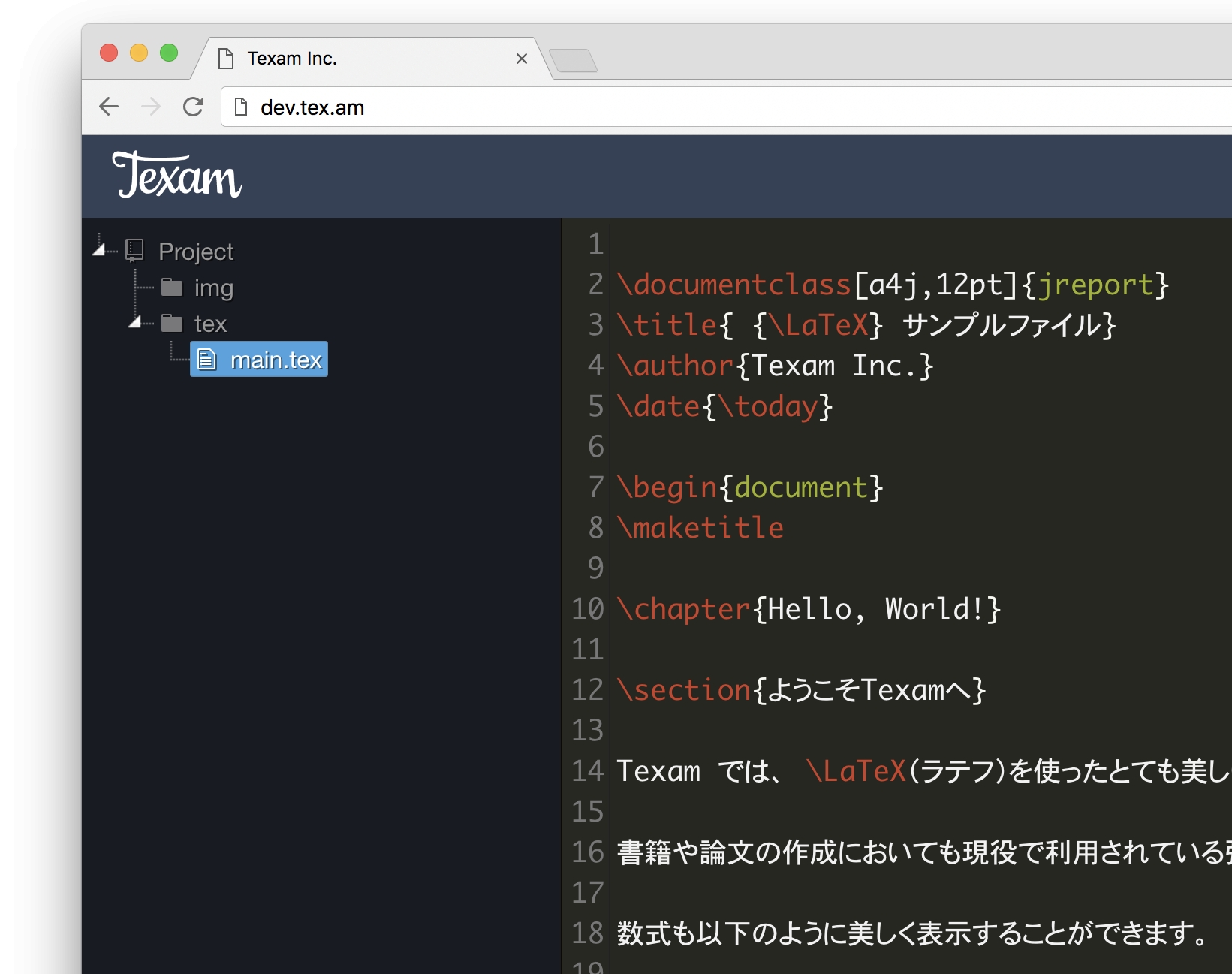Click the Project book icon
The height and width of the screenshot is (974, 1232).
[134, 250]
